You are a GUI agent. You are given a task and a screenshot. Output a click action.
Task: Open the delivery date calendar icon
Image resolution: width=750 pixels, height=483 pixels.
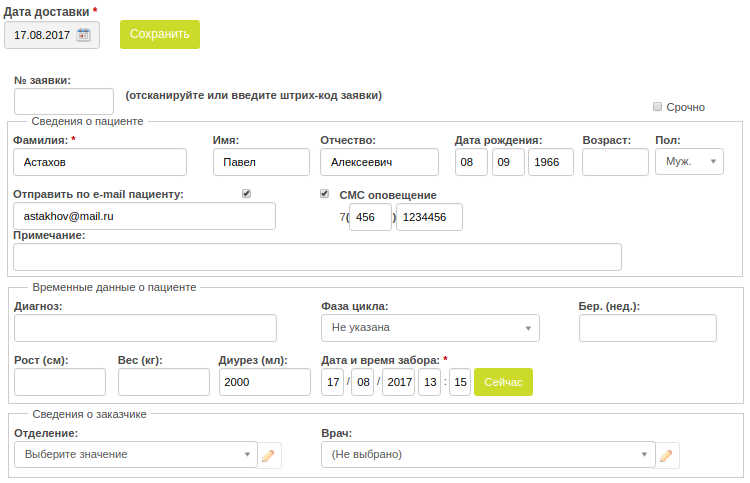coord(84,35)
